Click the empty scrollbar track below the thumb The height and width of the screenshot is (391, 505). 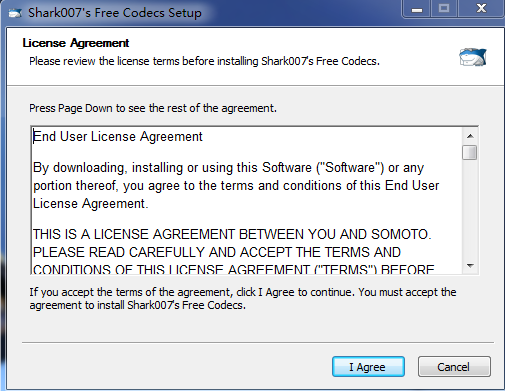(x=470, y=209)
